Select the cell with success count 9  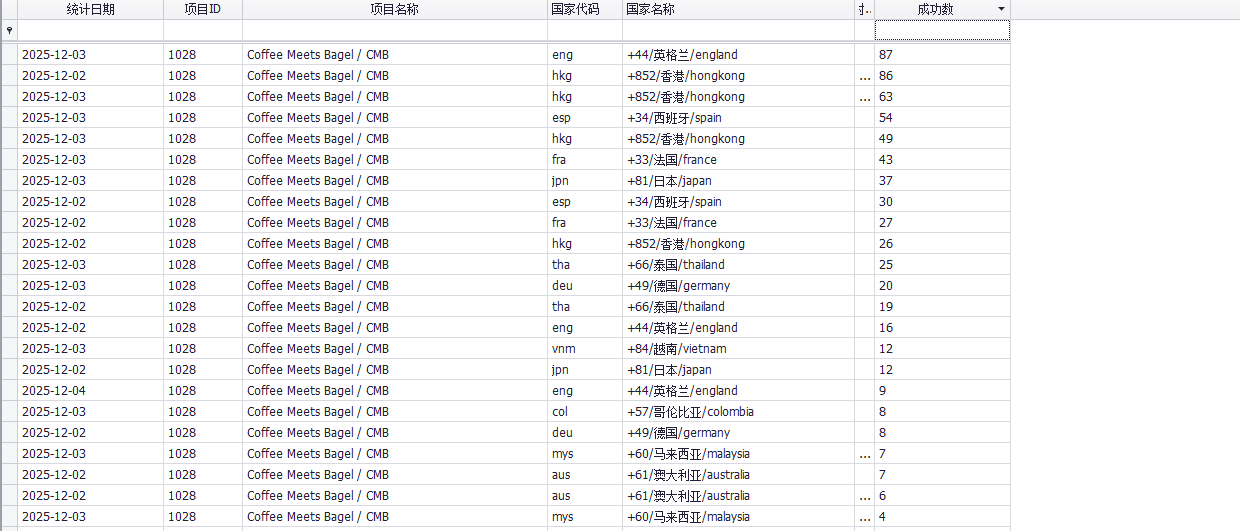pyautogui.click(x=942, y=391)
